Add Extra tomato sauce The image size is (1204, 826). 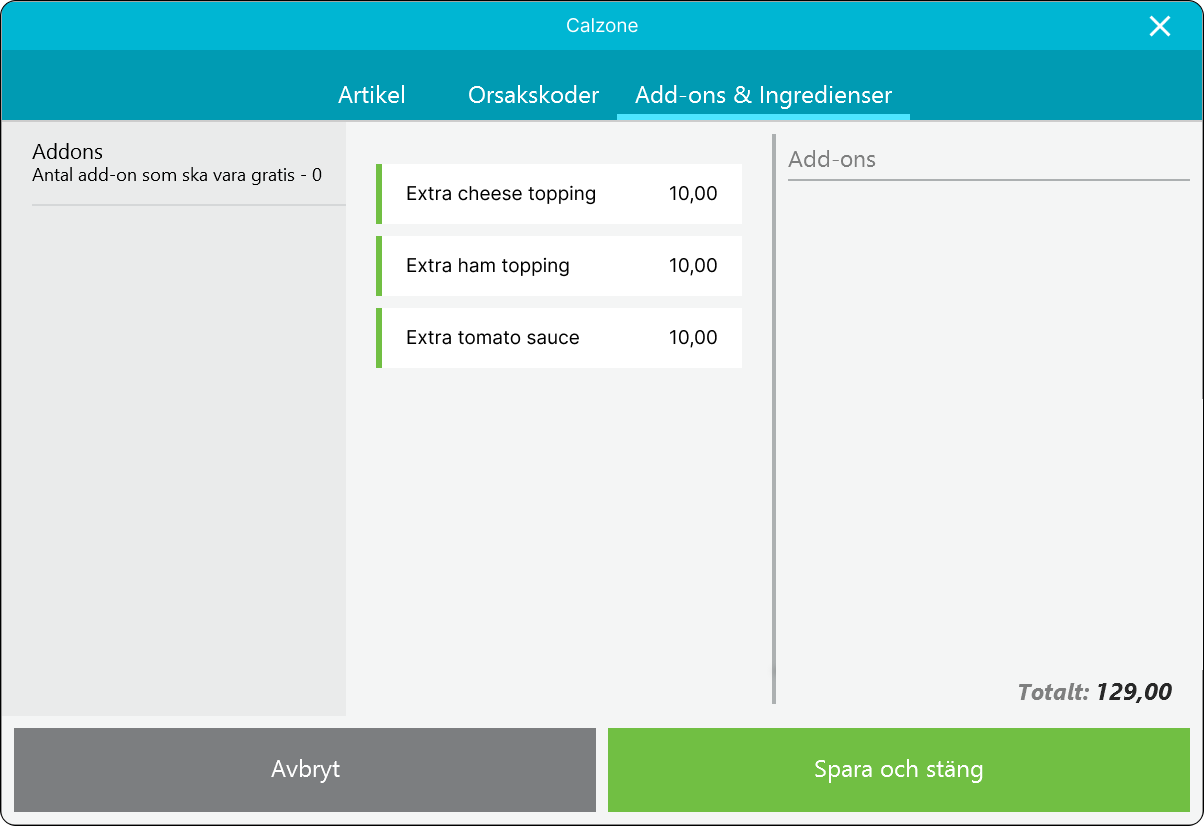tap(493, 338)
